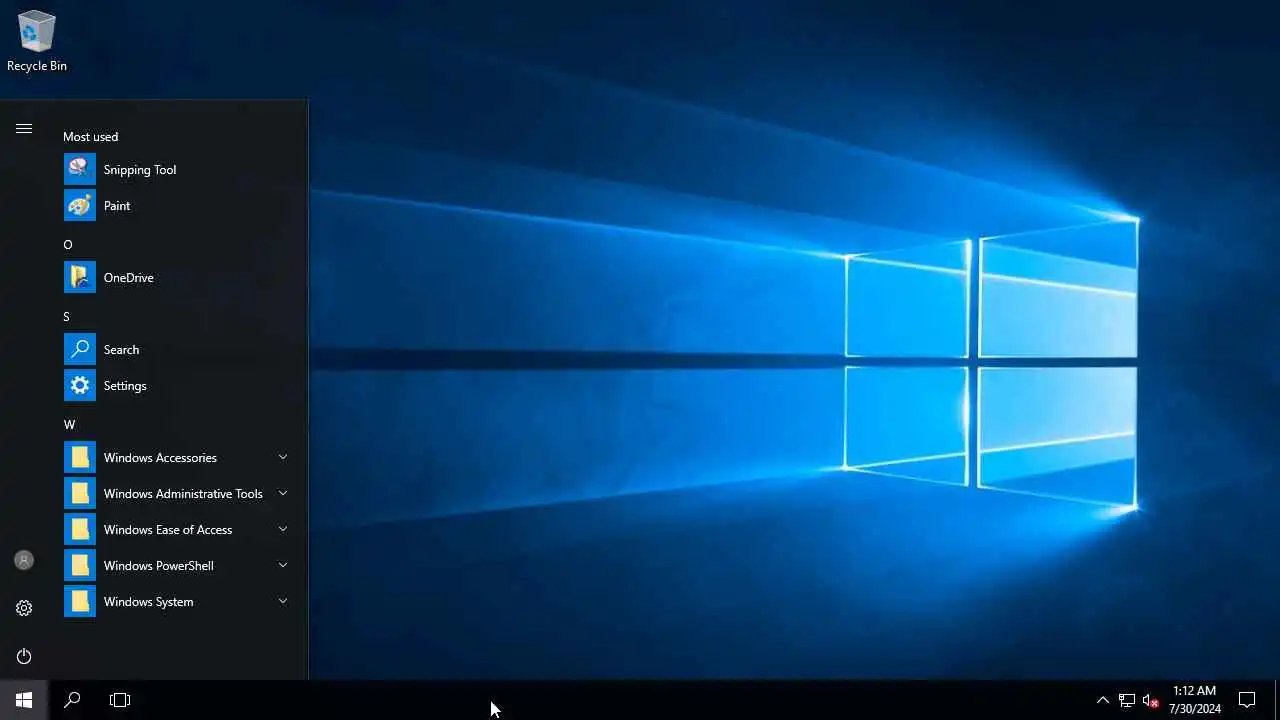The width and height of the screenshot is (1280, 720).
Task: Click the 'OneDrive' label text
Action: click(129, 278)
